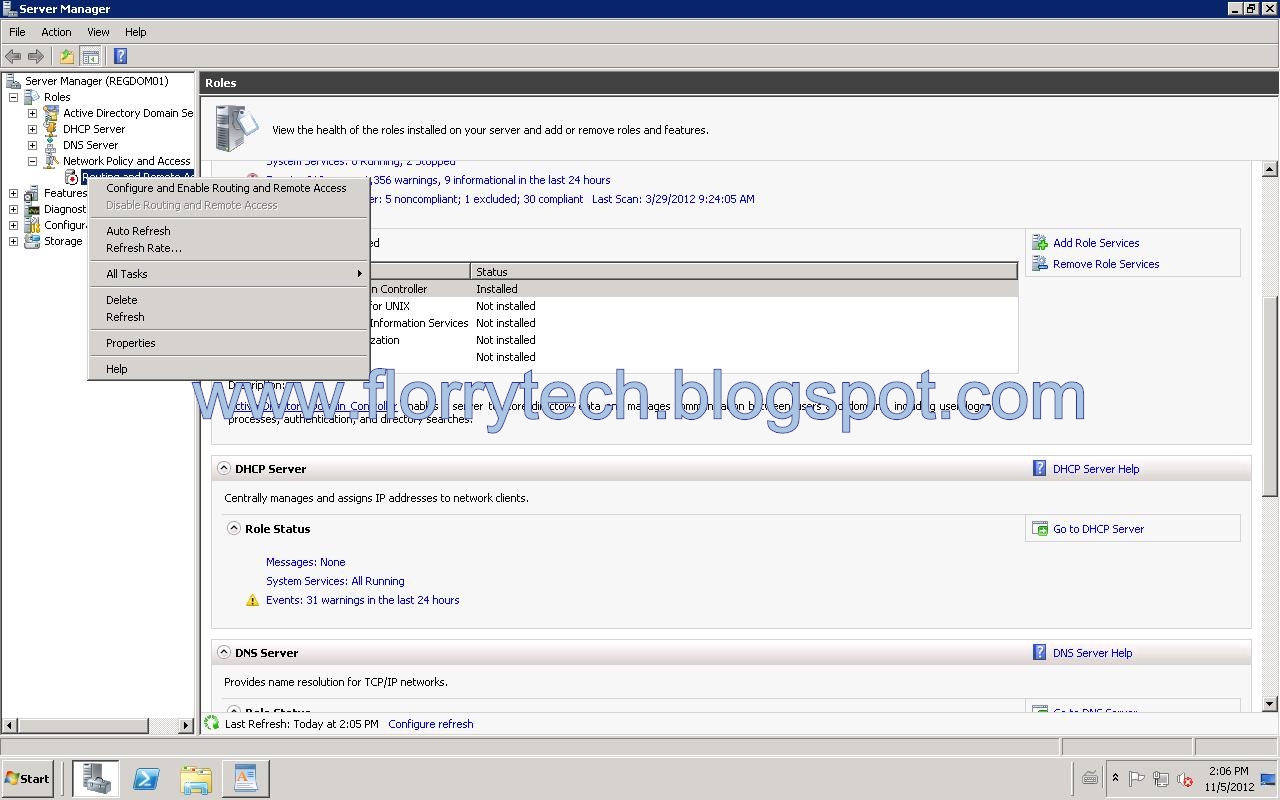Click the Add Role Services link

tap(1096, 243)
